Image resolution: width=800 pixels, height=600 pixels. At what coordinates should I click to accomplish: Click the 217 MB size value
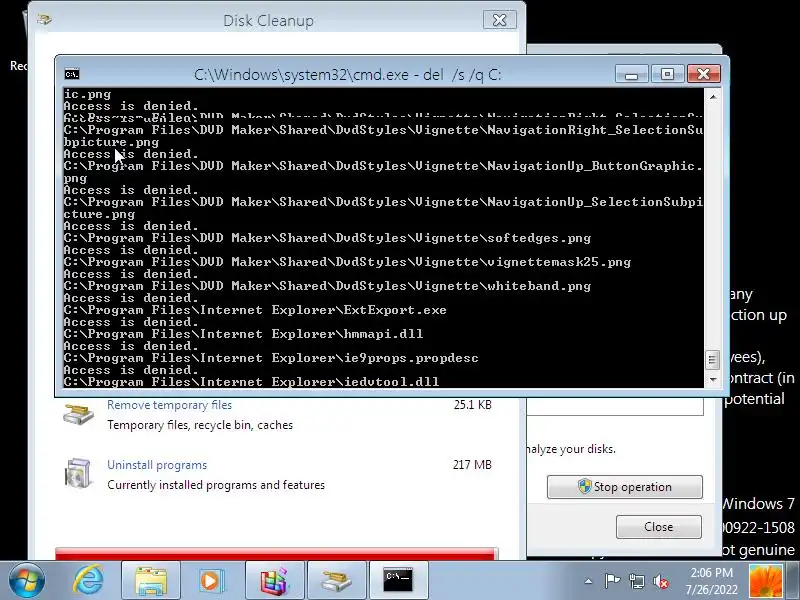[x=472, y=465]
